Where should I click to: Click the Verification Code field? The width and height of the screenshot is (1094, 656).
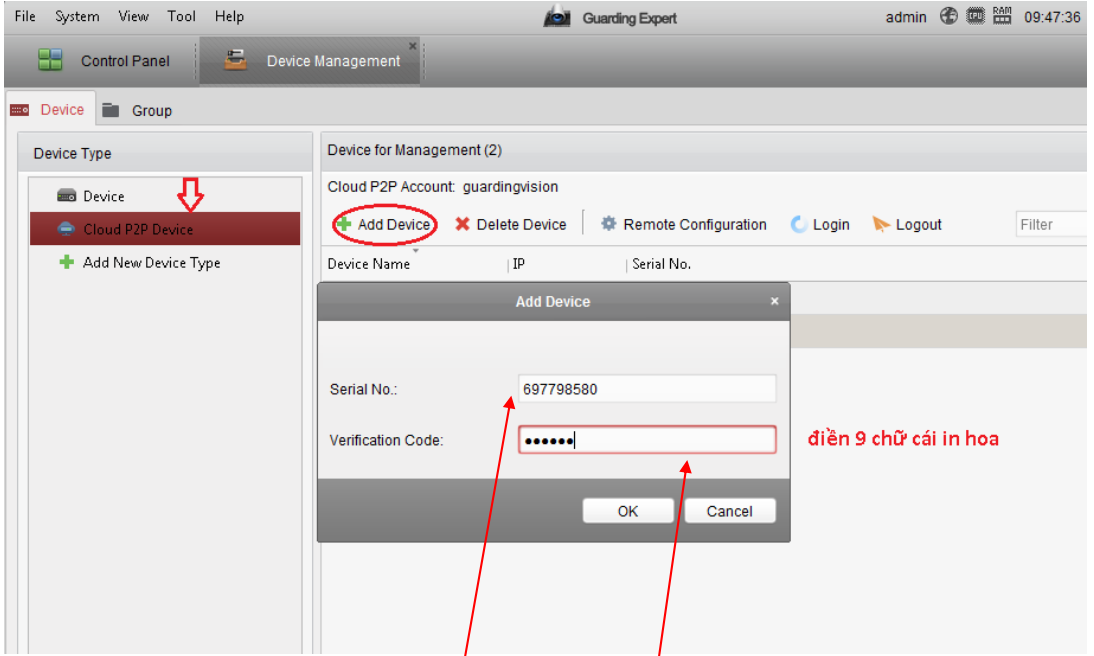647,440
